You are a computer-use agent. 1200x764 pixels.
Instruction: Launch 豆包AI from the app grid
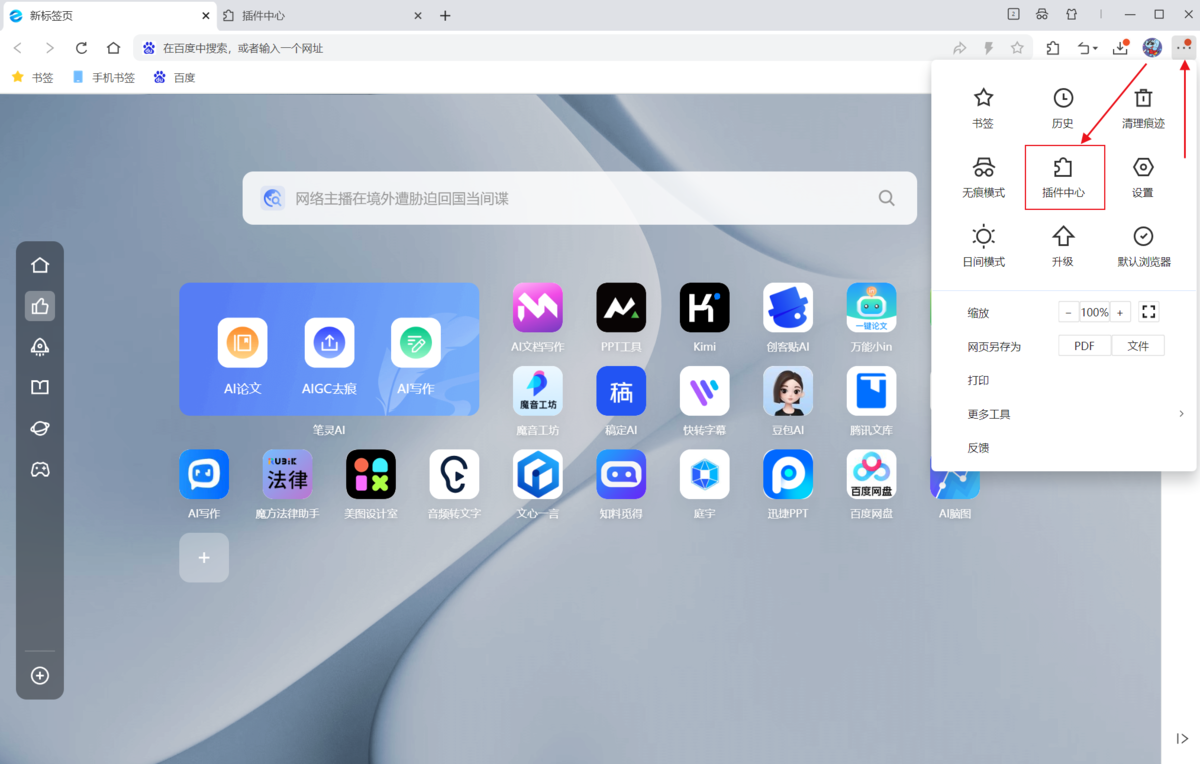pyautogui.click(x=787, y=392)
